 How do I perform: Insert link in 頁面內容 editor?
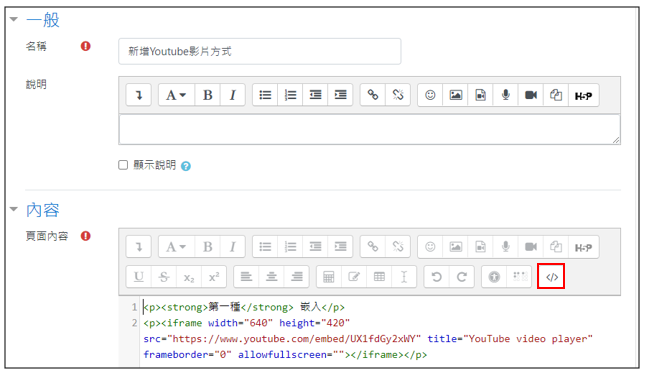point(373,247)
